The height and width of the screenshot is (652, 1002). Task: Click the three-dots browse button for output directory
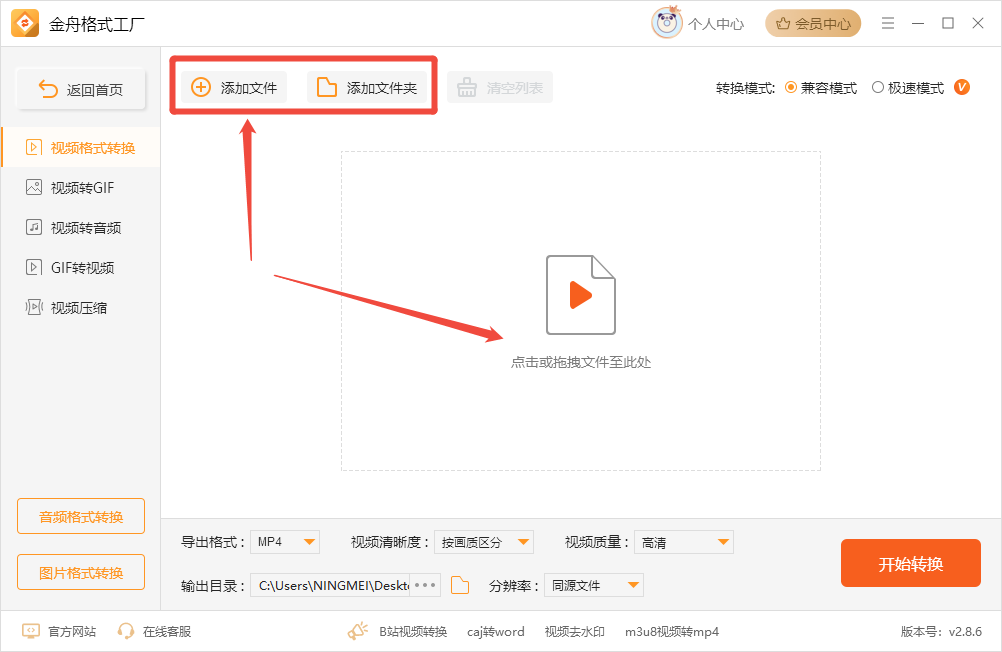(425, 586)
